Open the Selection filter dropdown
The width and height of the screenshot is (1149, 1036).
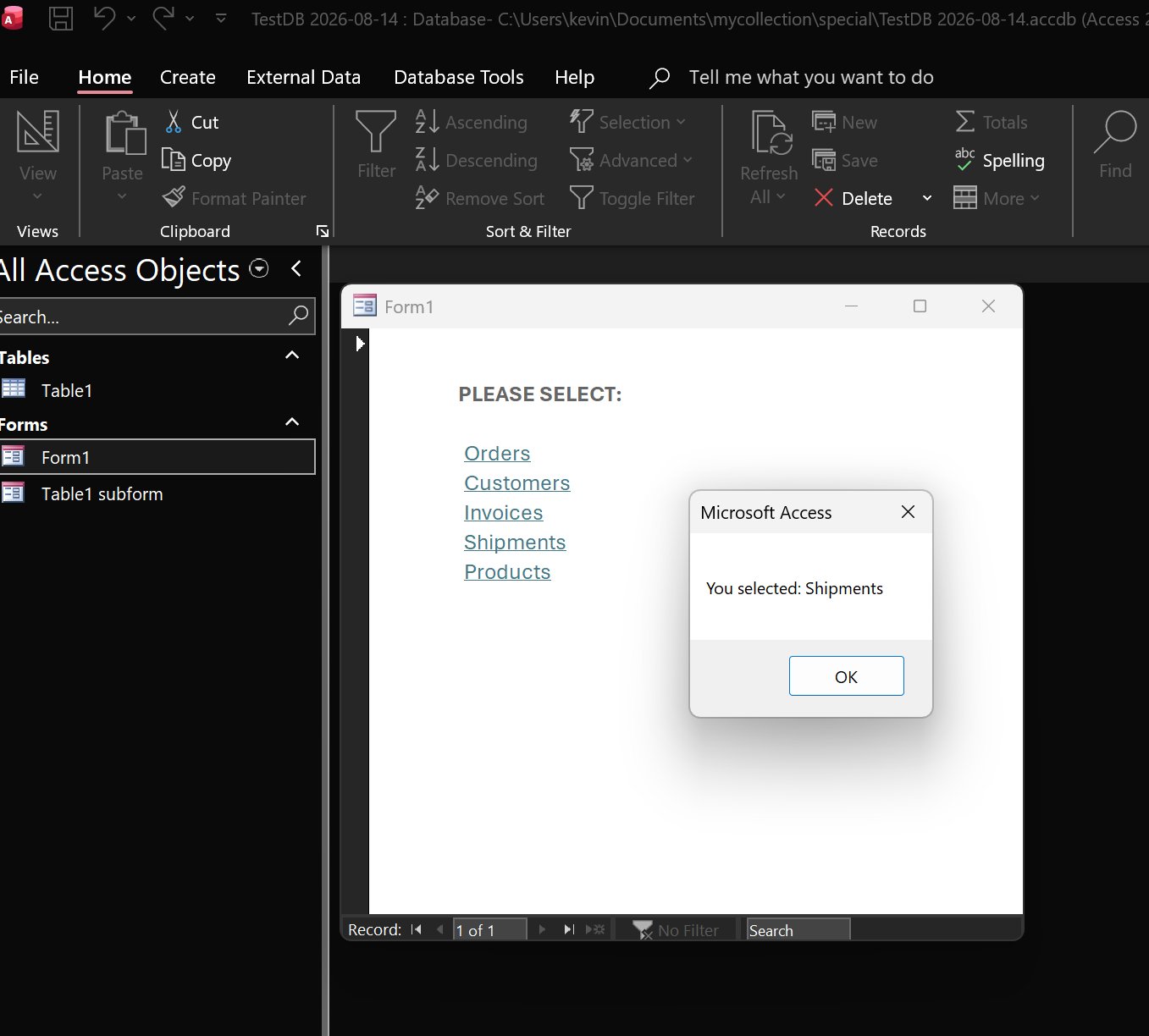[627, 122]
